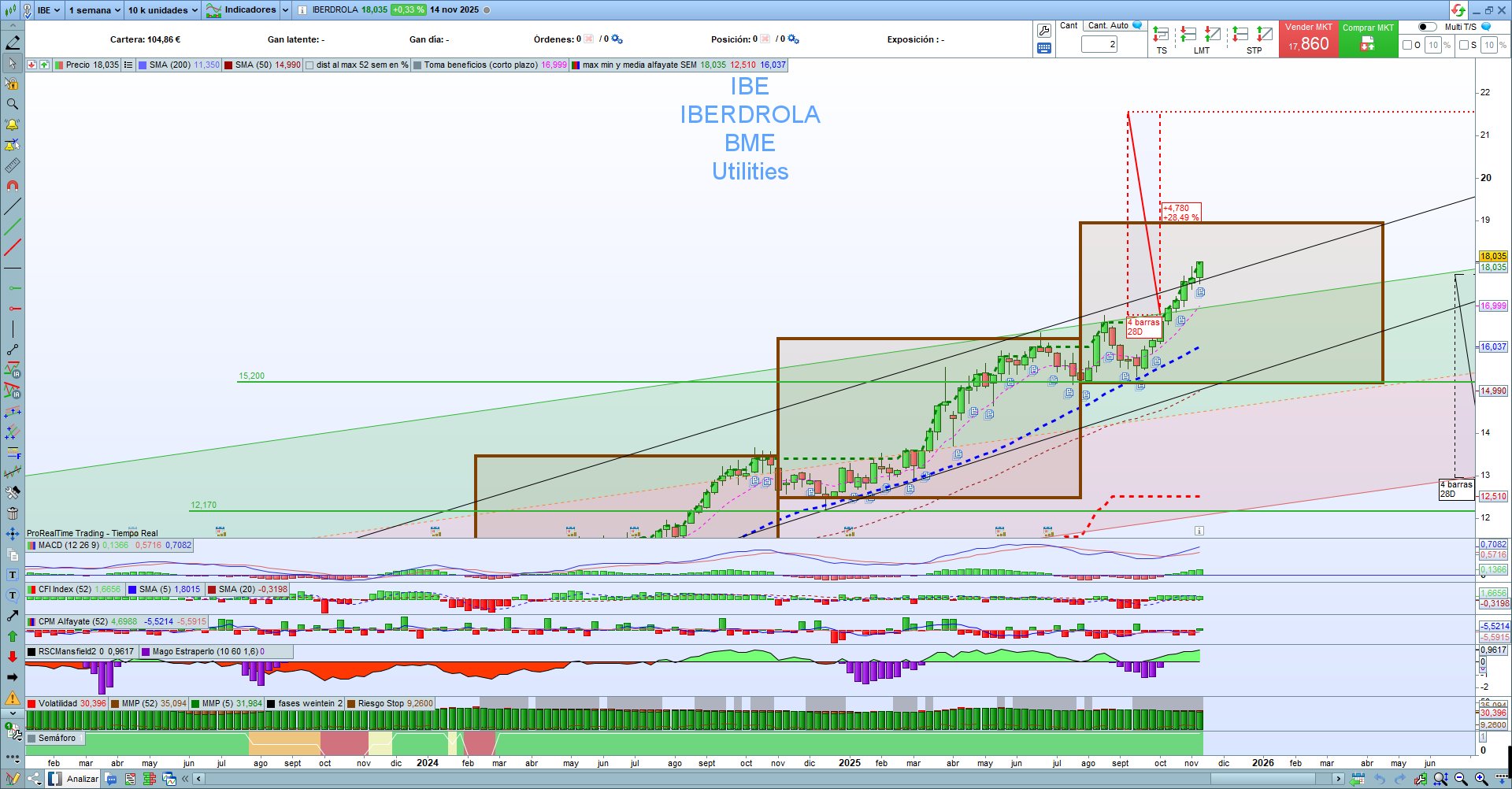Cancel orders with red X button

point(588,39)
